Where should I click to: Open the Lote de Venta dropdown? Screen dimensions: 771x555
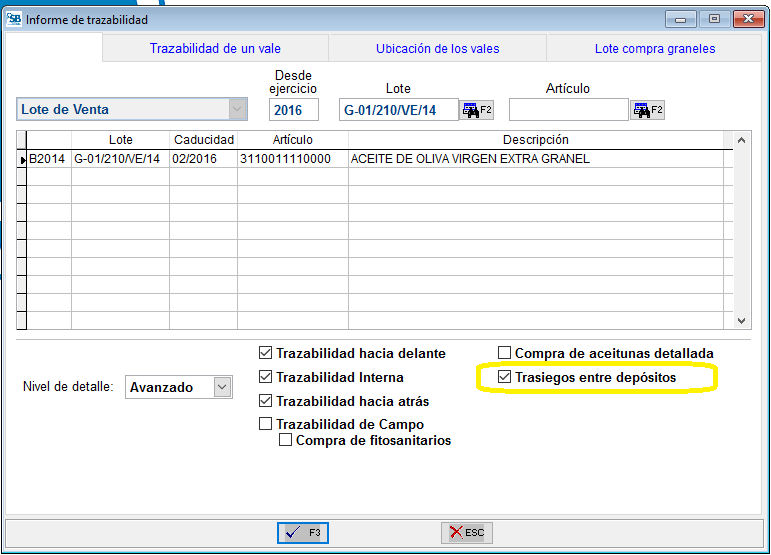(x=237, y=109)
